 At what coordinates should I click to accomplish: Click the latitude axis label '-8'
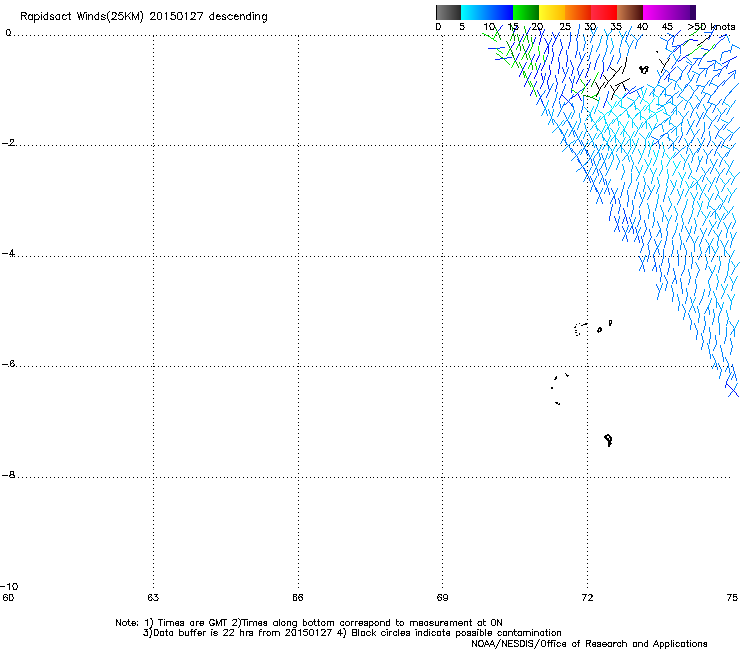[x=9, y=475]
